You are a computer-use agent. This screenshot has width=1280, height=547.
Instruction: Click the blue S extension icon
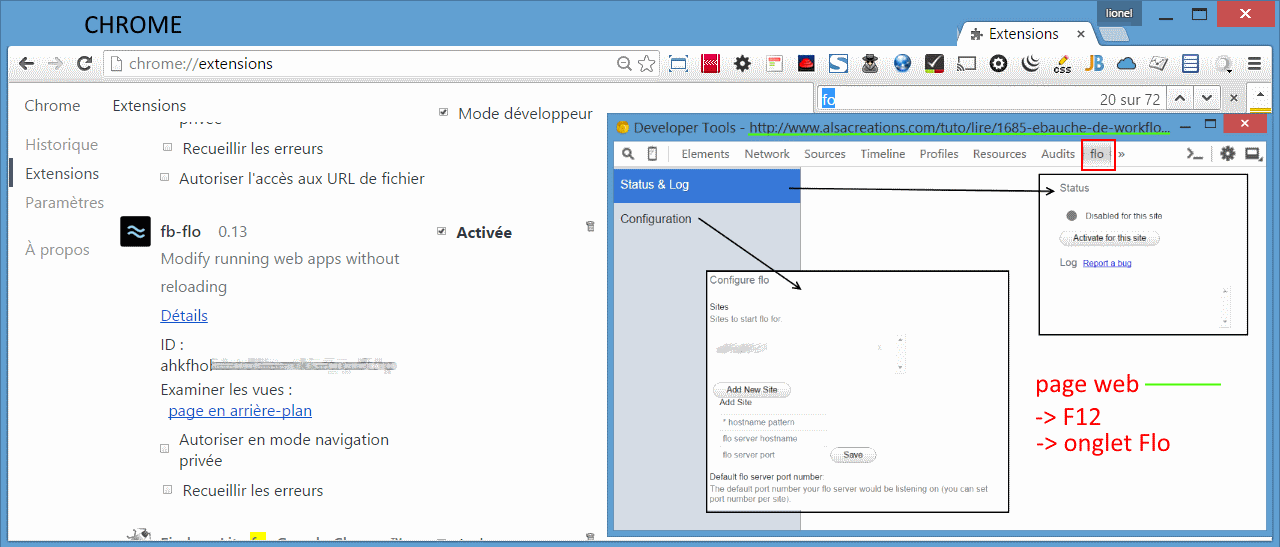click(838, 64)
